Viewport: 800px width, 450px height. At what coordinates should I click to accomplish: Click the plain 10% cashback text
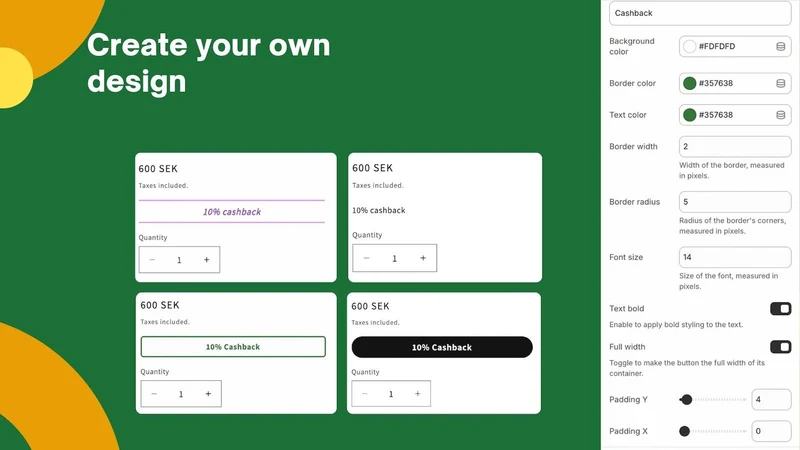point(379,210)
